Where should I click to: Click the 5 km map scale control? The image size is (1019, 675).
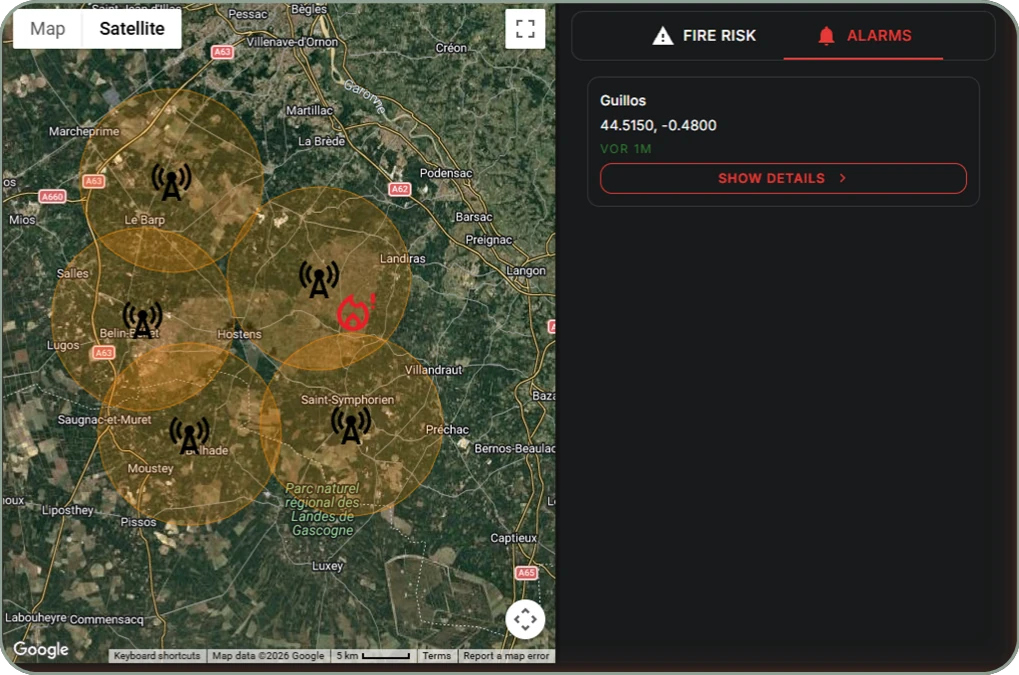(x=373, y=656)
